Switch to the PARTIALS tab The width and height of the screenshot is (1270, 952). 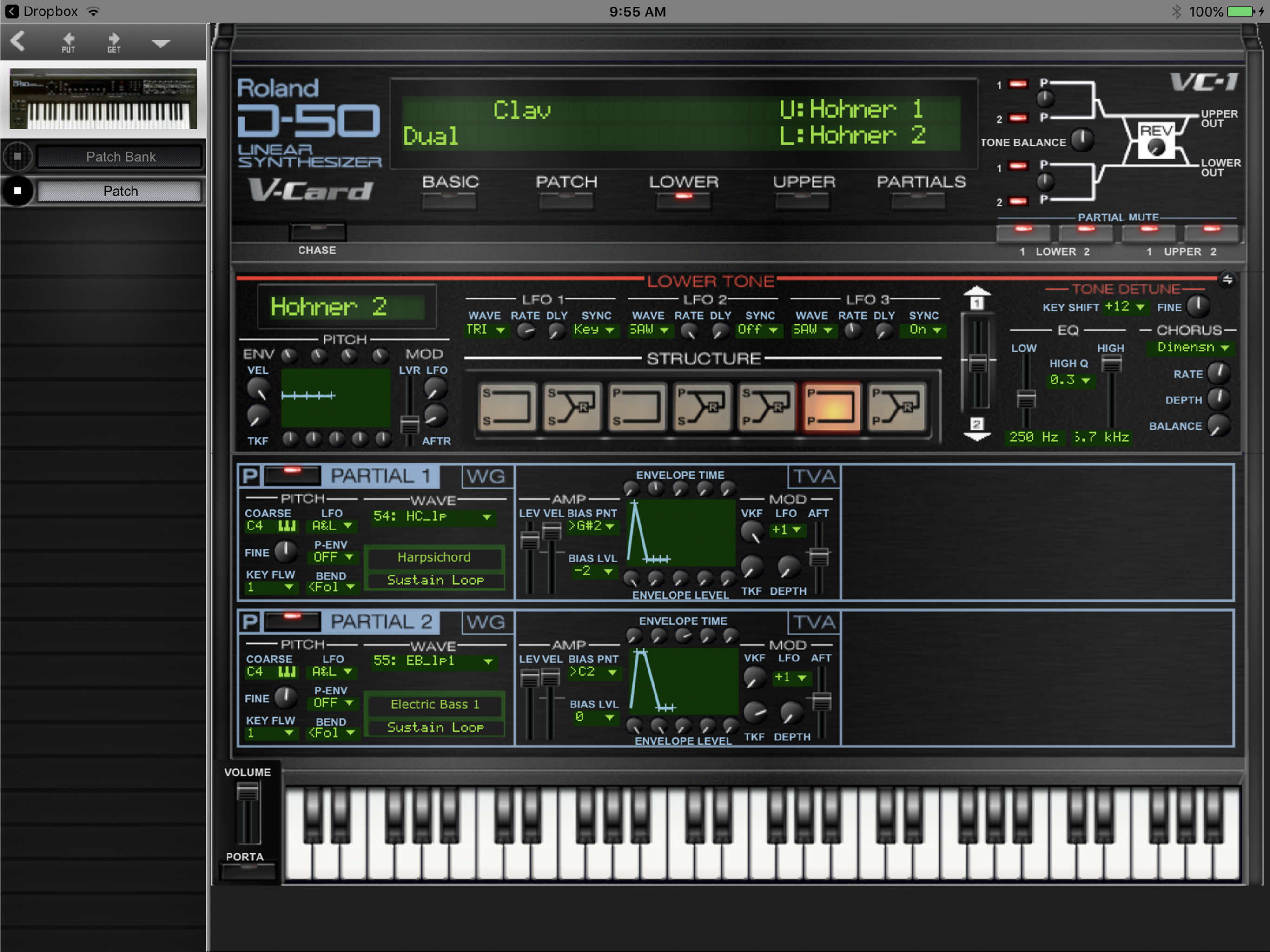click(x=919, y=200)
